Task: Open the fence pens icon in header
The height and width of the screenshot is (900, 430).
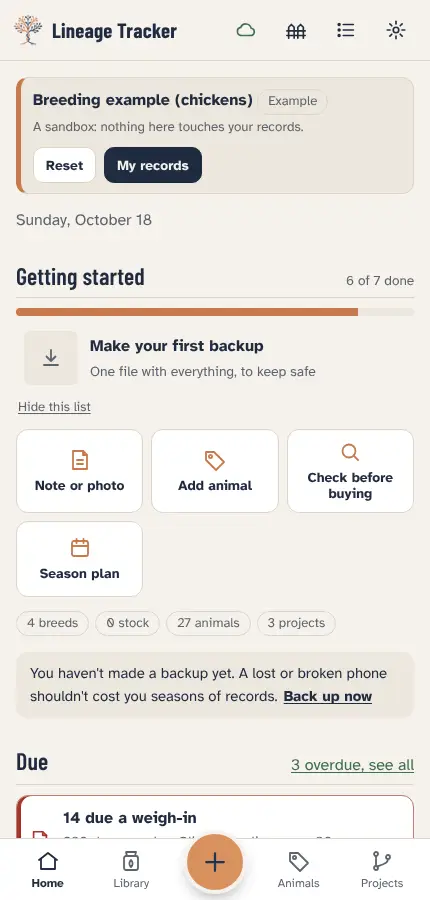Action: (296, 30)
